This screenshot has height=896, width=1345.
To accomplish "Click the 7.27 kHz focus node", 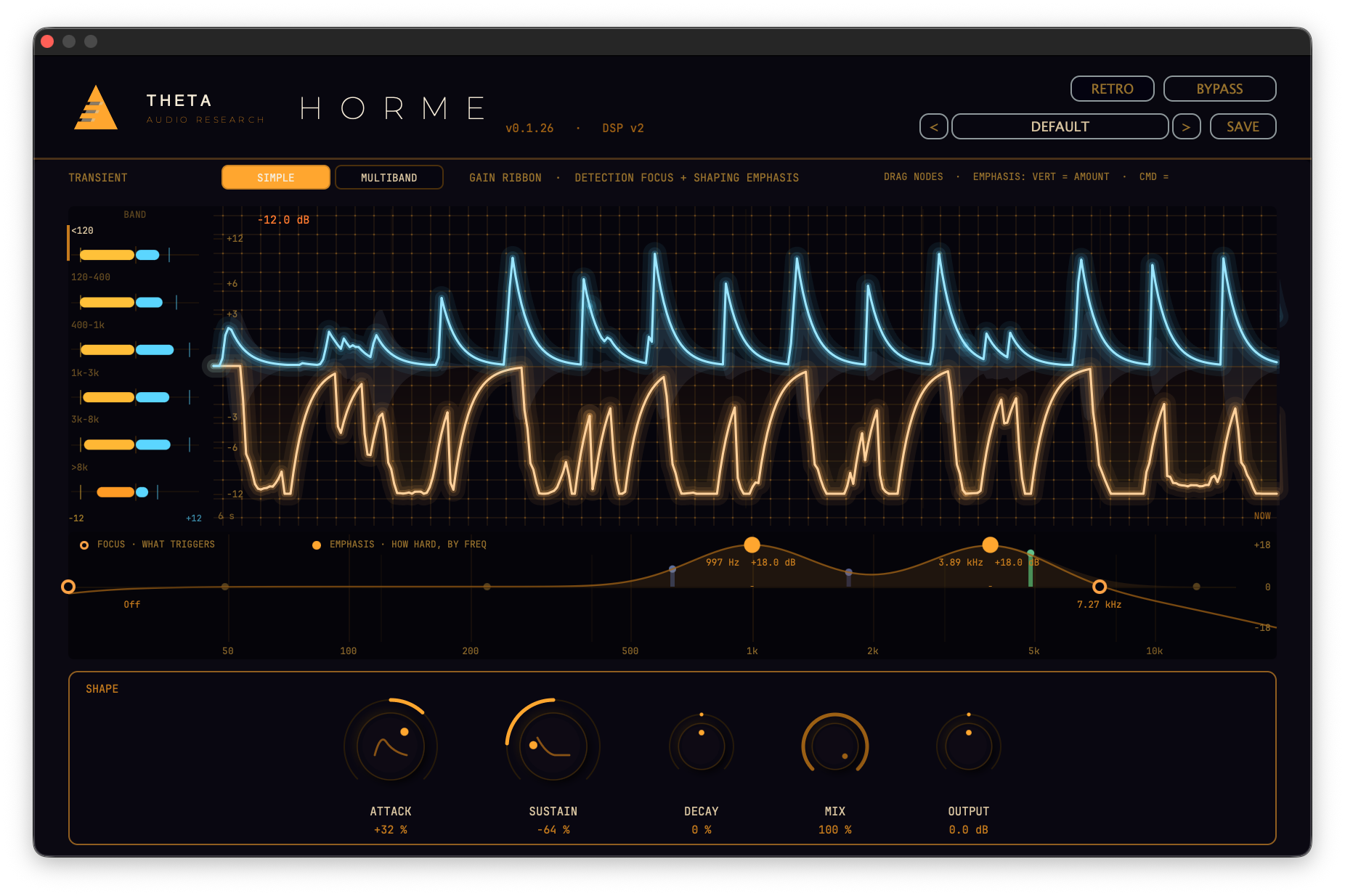I will click(x=1100, y=587).
